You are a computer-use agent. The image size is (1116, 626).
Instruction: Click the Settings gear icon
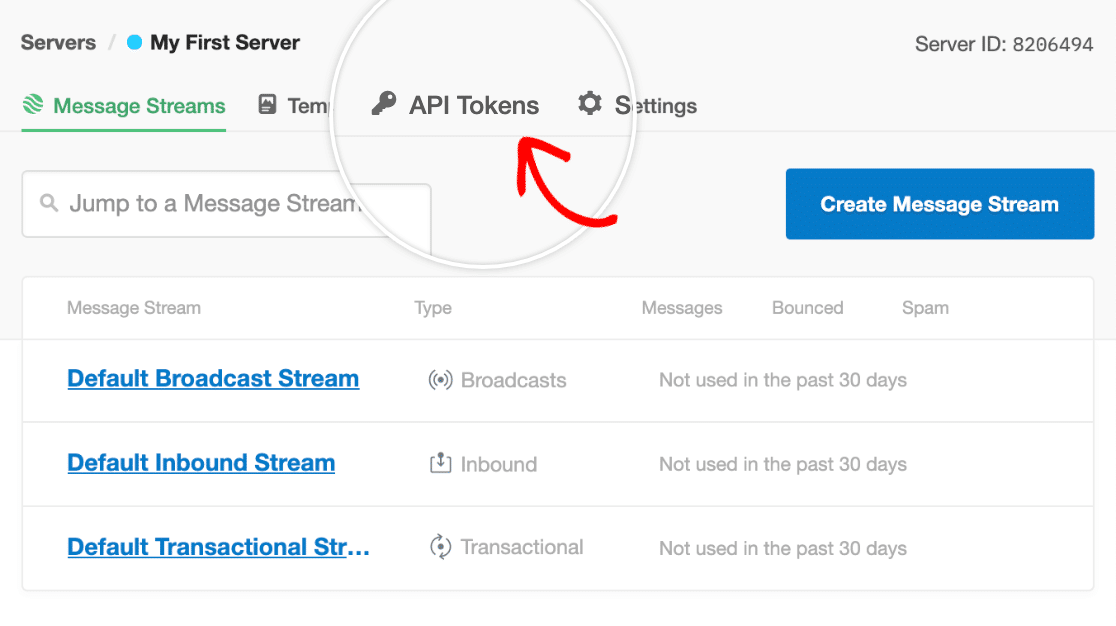coord(590,104)
